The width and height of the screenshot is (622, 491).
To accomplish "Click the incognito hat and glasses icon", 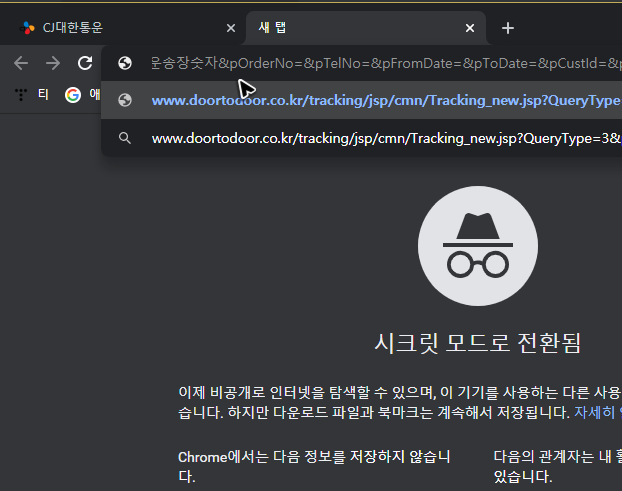I will point(478,246).
